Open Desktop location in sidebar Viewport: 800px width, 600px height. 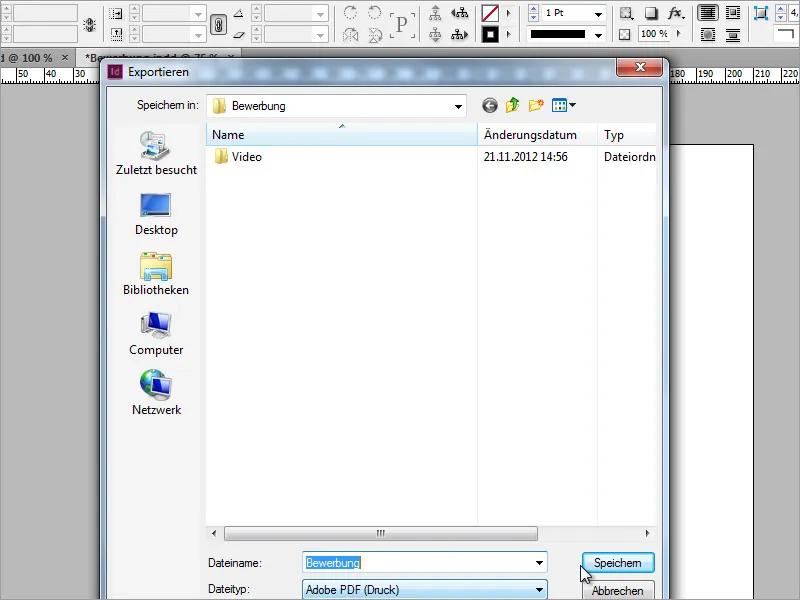point(156,214)
